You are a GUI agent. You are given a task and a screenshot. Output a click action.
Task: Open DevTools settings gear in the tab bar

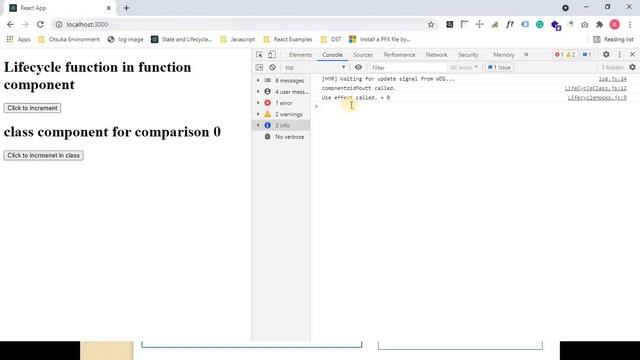(606, 55)
